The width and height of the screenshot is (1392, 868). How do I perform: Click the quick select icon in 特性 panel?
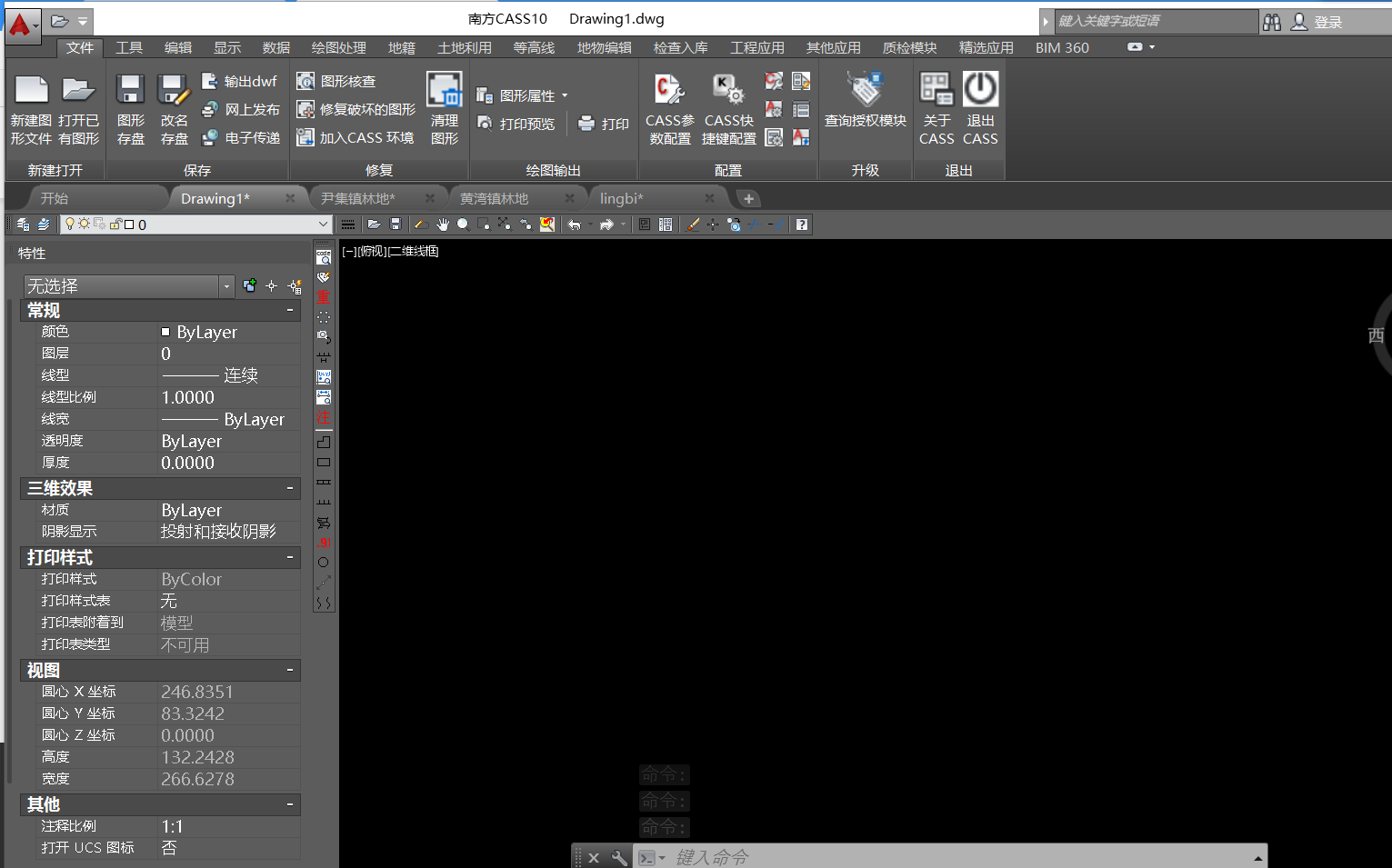tap(295, 286)
